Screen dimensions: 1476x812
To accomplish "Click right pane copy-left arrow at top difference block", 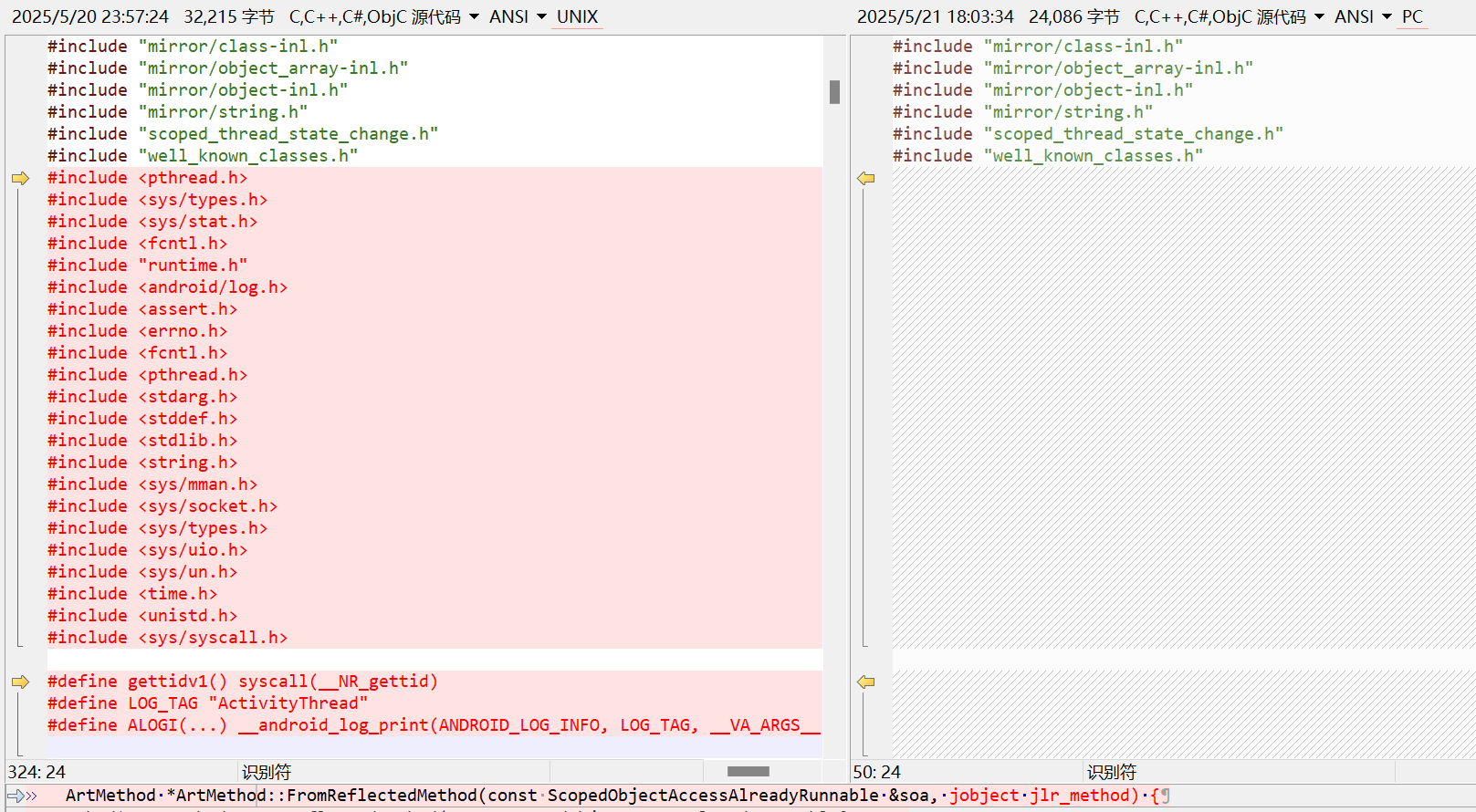I will pyautogui.click(x=866, y=178).
